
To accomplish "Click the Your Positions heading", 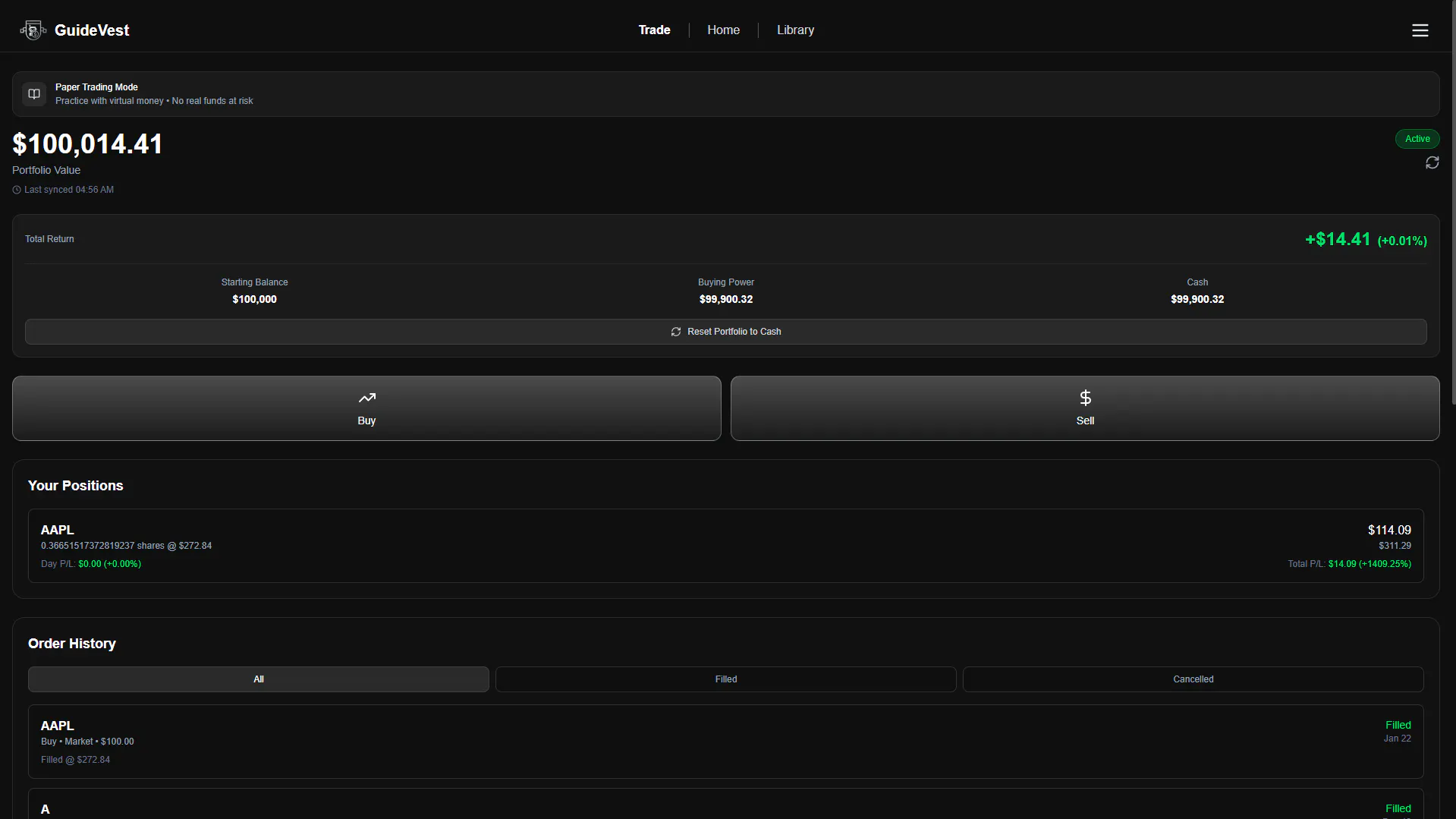I will pyautogui.click(x=75, y=486).
